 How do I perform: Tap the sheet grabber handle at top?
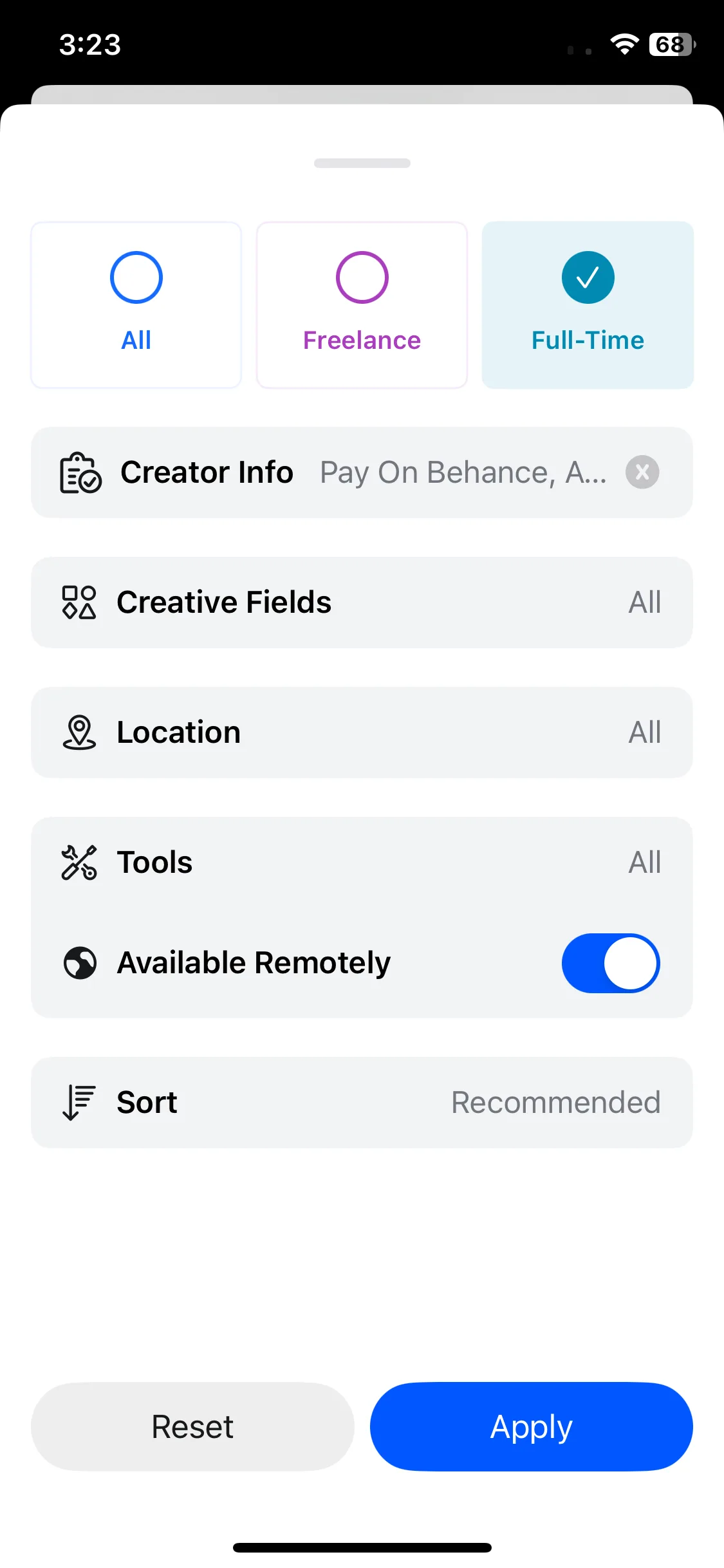coord(362,163)
